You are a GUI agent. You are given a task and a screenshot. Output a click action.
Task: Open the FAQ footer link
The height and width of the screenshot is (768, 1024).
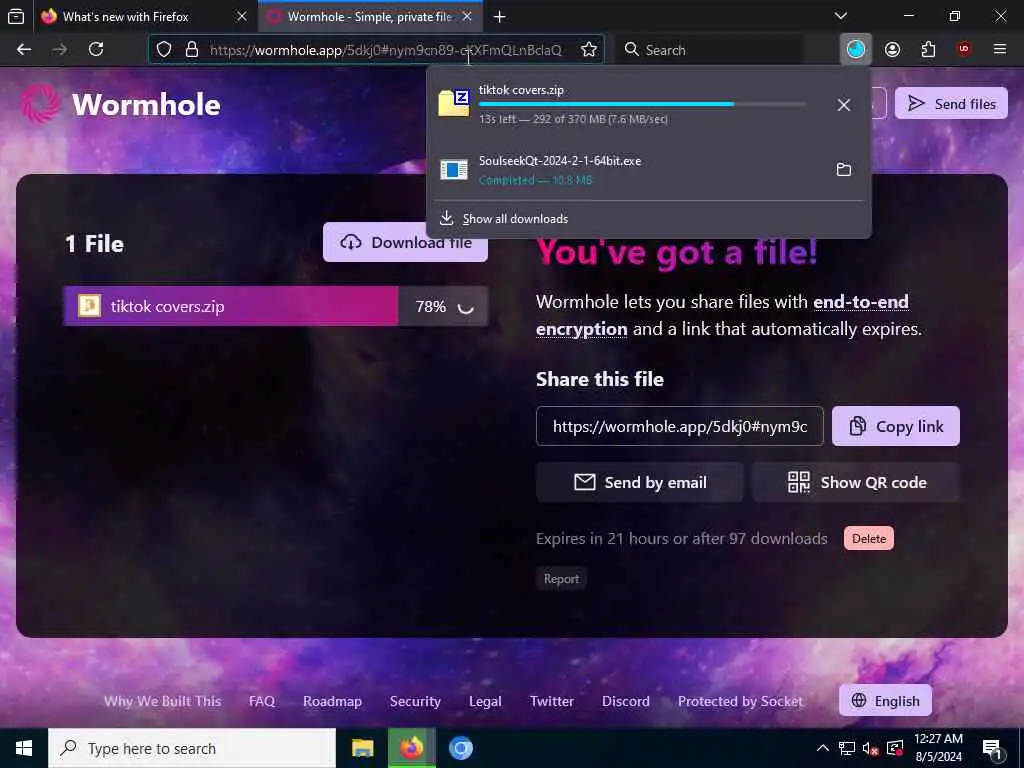pos(262,701)
